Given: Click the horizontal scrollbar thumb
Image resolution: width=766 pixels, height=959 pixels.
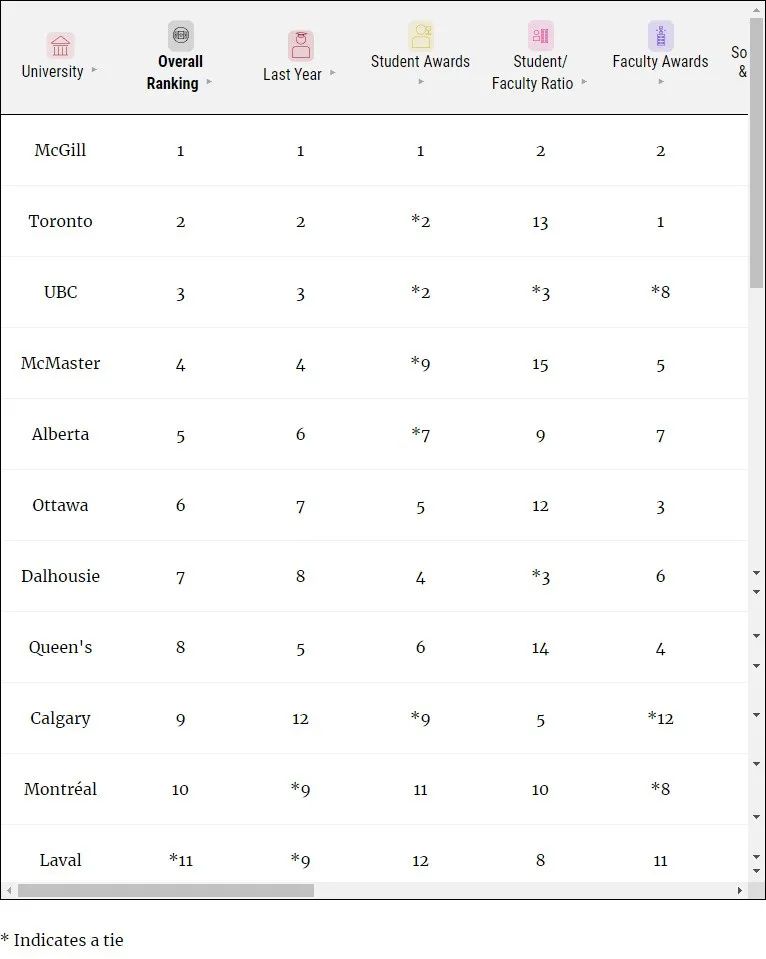Looking at the screenshot, I should pos(165,890).
